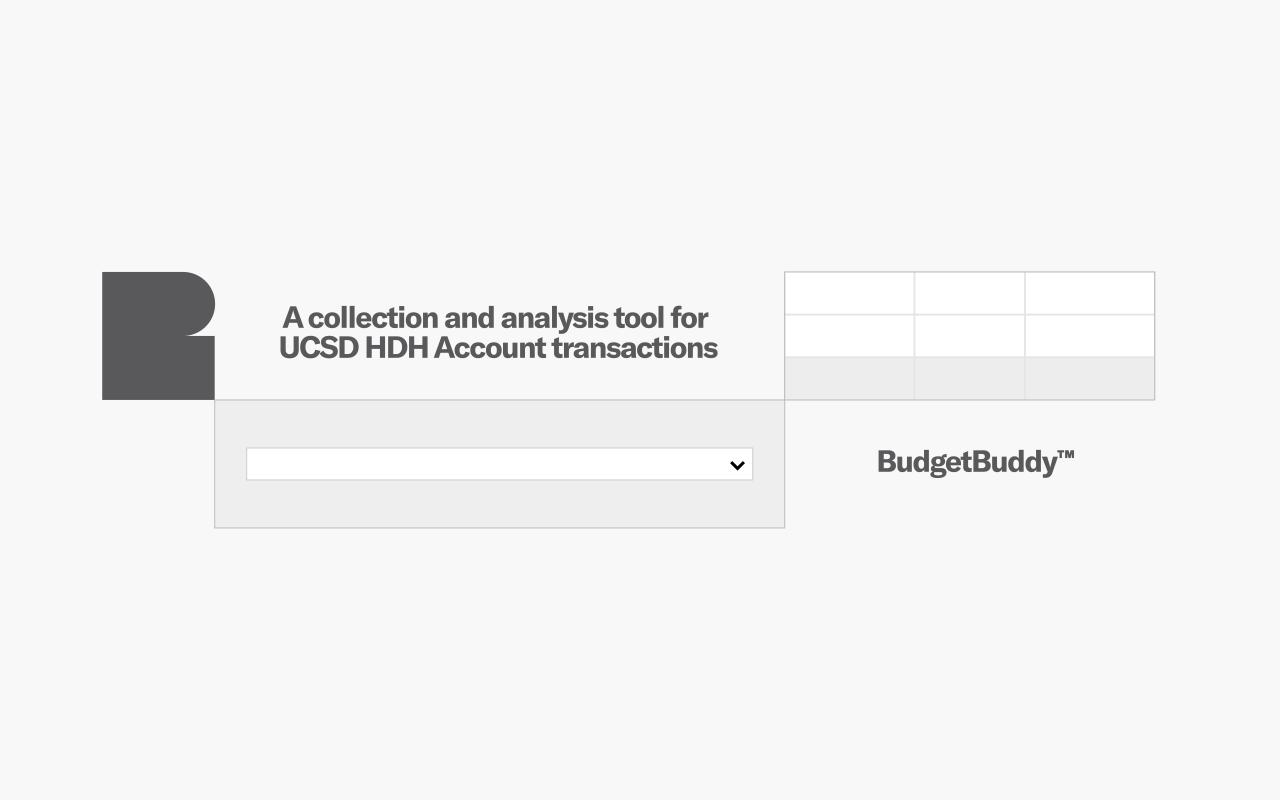Click the gray bottom-left table cell
This screenshot has width=1280, height=800.
(x=849, y=378)
